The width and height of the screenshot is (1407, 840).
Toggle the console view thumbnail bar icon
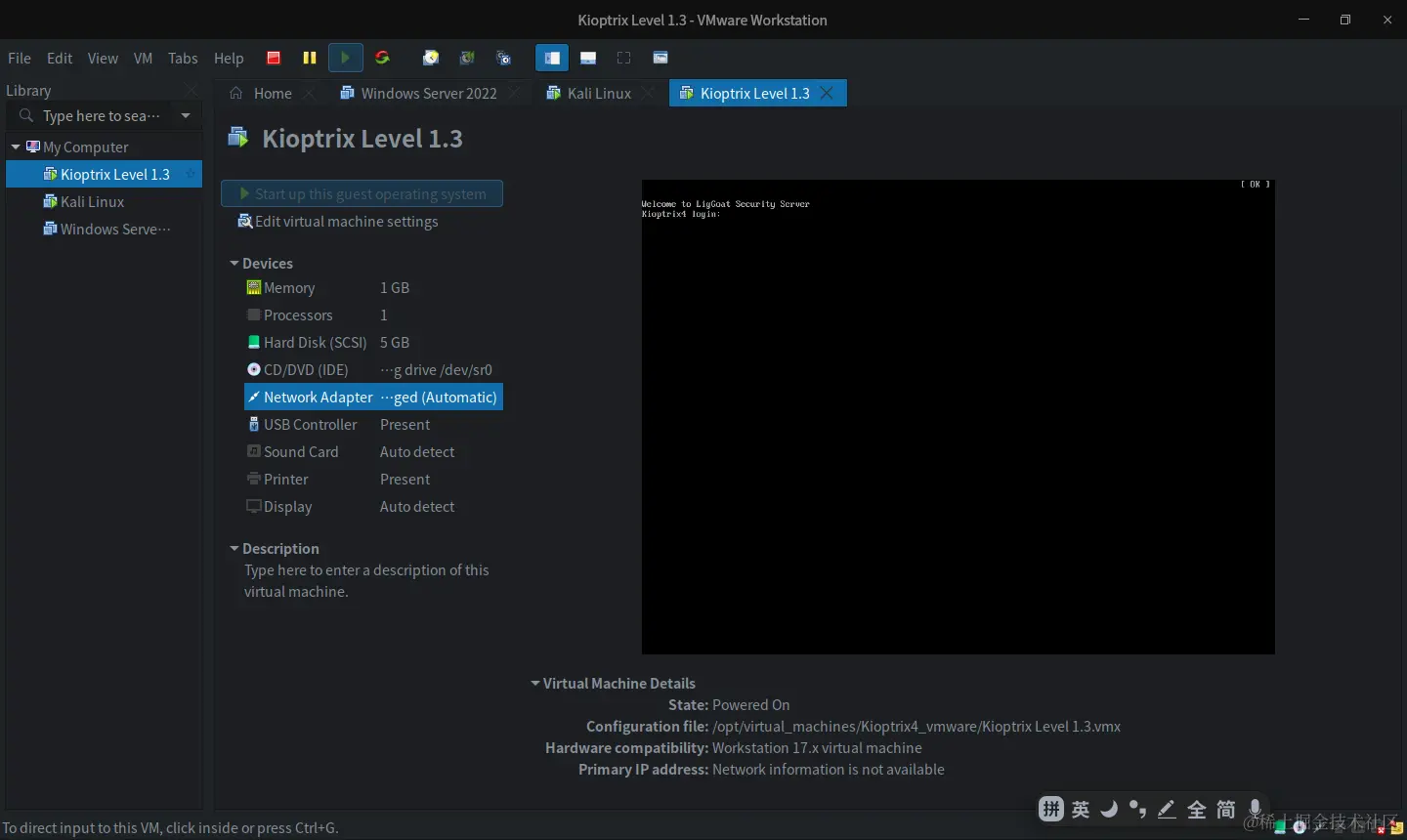pos(588,58)
